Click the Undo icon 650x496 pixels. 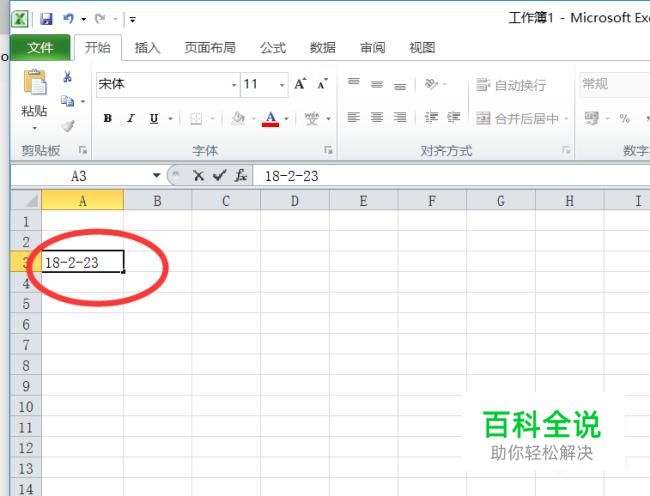[68, 19]
